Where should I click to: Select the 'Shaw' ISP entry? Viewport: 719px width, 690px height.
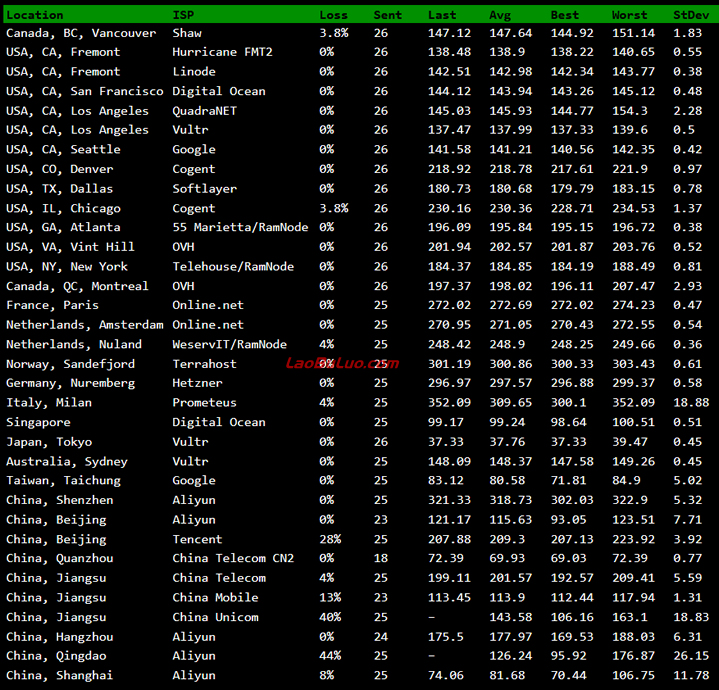(x=187, y=33)
